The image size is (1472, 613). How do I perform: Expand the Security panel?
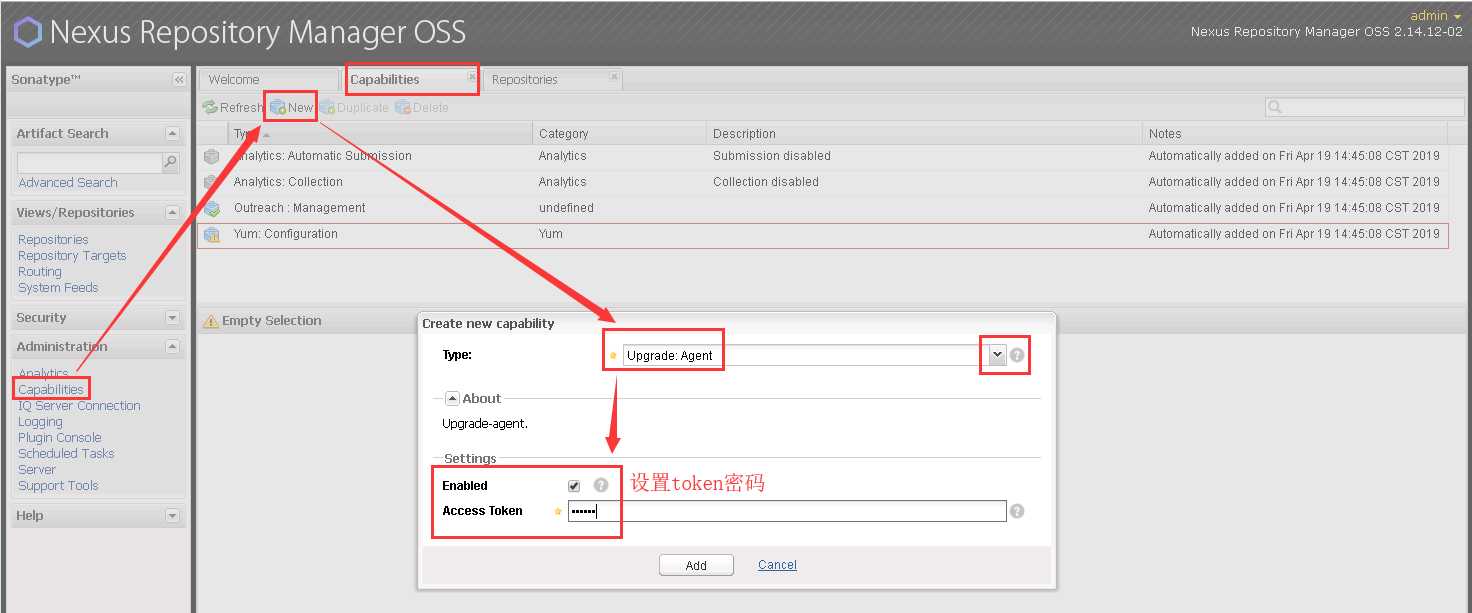(172, 318)
